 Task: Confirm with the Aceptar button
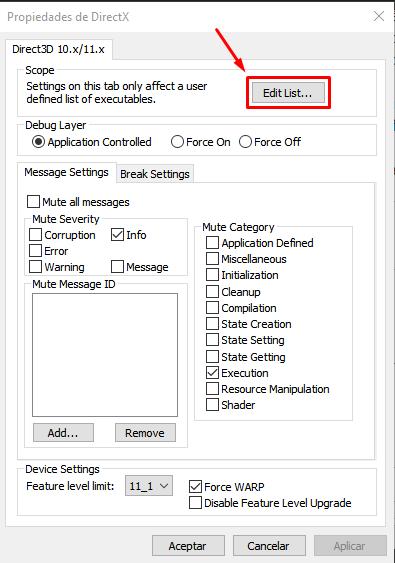click(188, 546)
